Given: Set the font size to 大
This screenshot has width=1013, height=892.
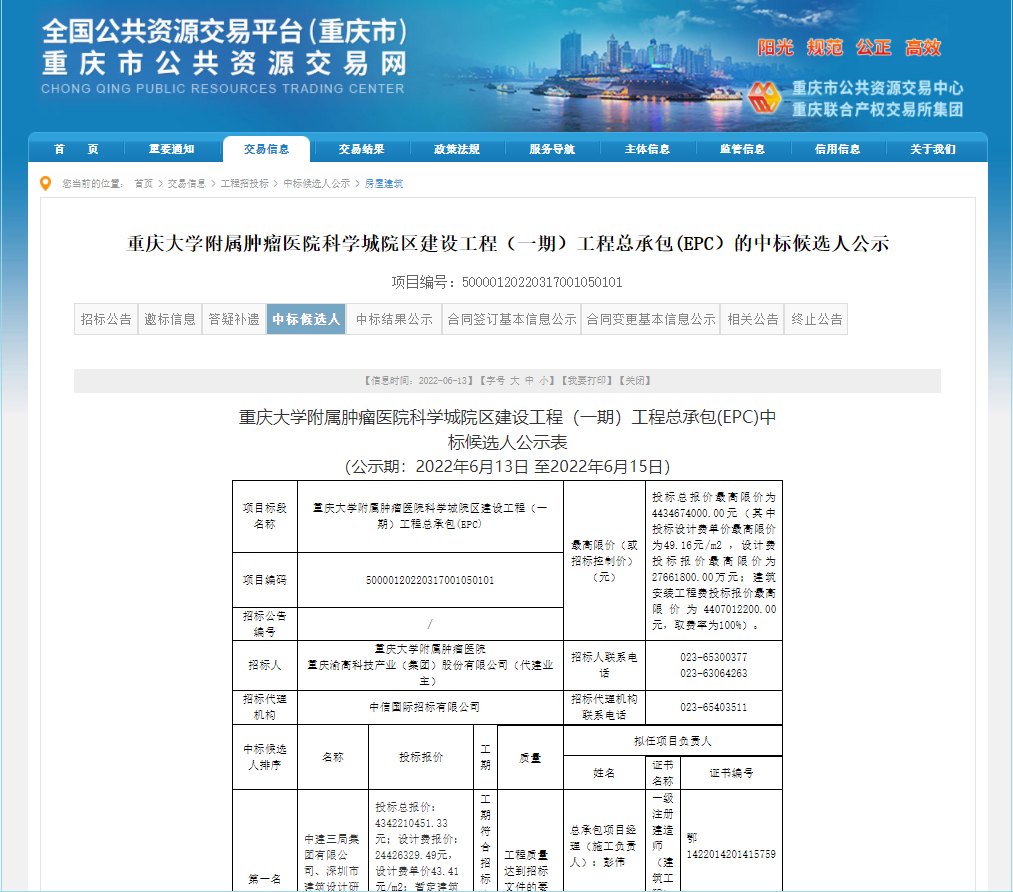Looking at the screenshot, I should [515, 381].
